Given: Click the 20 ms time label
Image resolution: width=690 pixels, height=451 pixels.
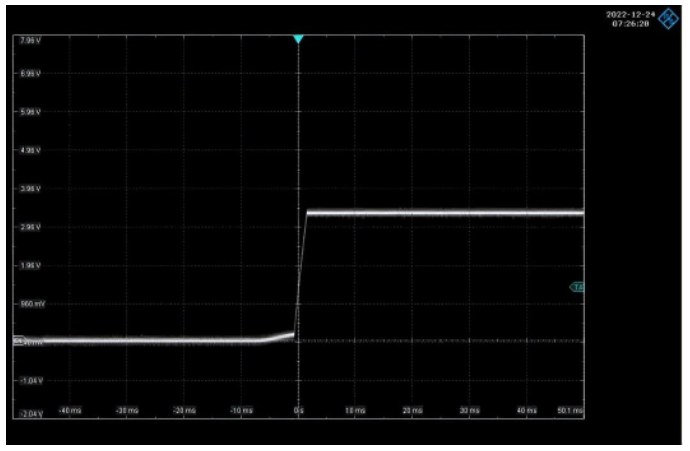Looking at the screenshot, I should (412, 410).
